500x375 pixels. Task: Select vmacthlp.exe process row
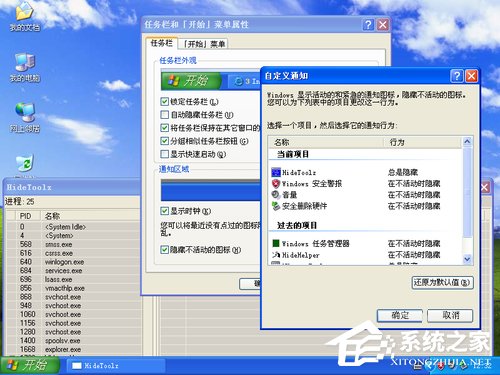coord(73,288)
